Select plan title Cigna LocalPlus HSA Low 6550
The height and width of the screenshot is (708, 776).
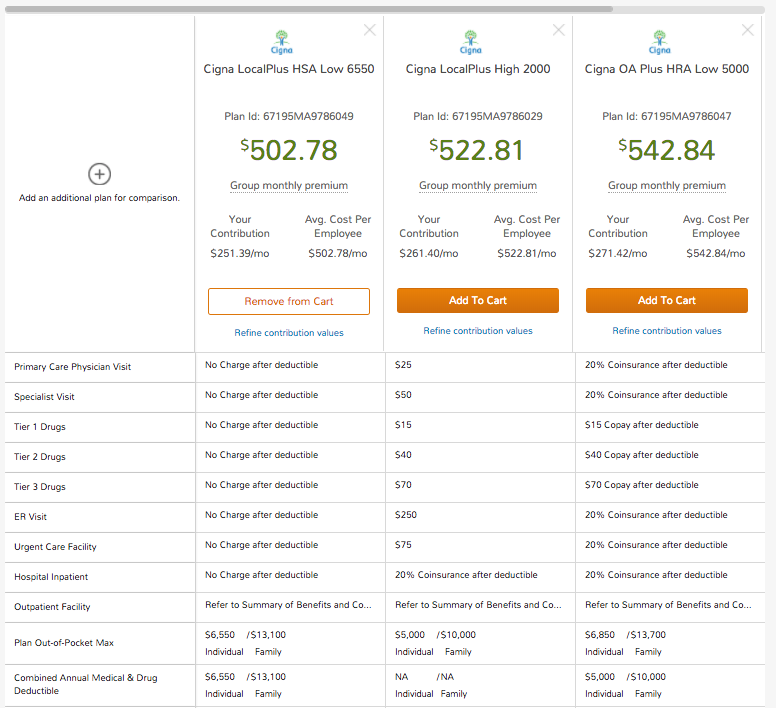pyautogui.click(x=289, y=69)
